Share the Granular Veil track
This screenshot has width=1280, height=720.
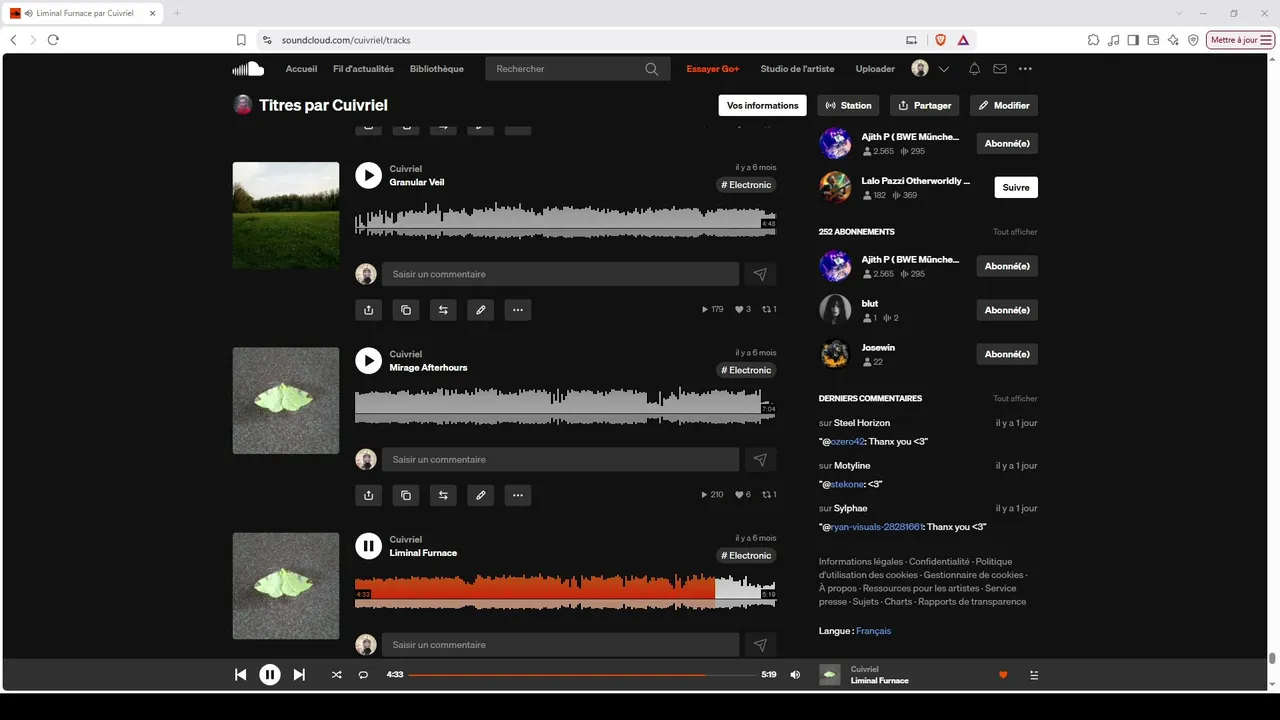click(369, 310)
